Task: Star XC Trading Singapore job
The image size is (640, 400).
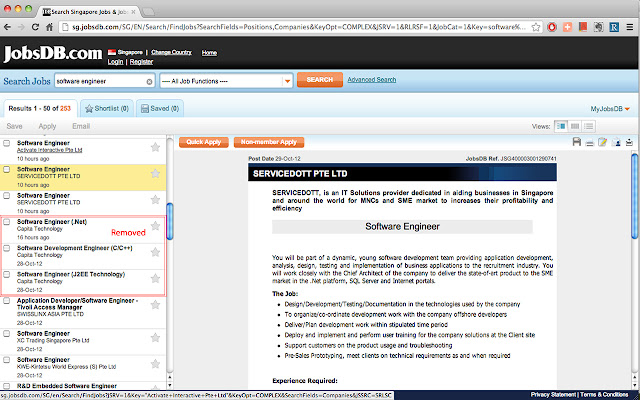Action: 155,338
